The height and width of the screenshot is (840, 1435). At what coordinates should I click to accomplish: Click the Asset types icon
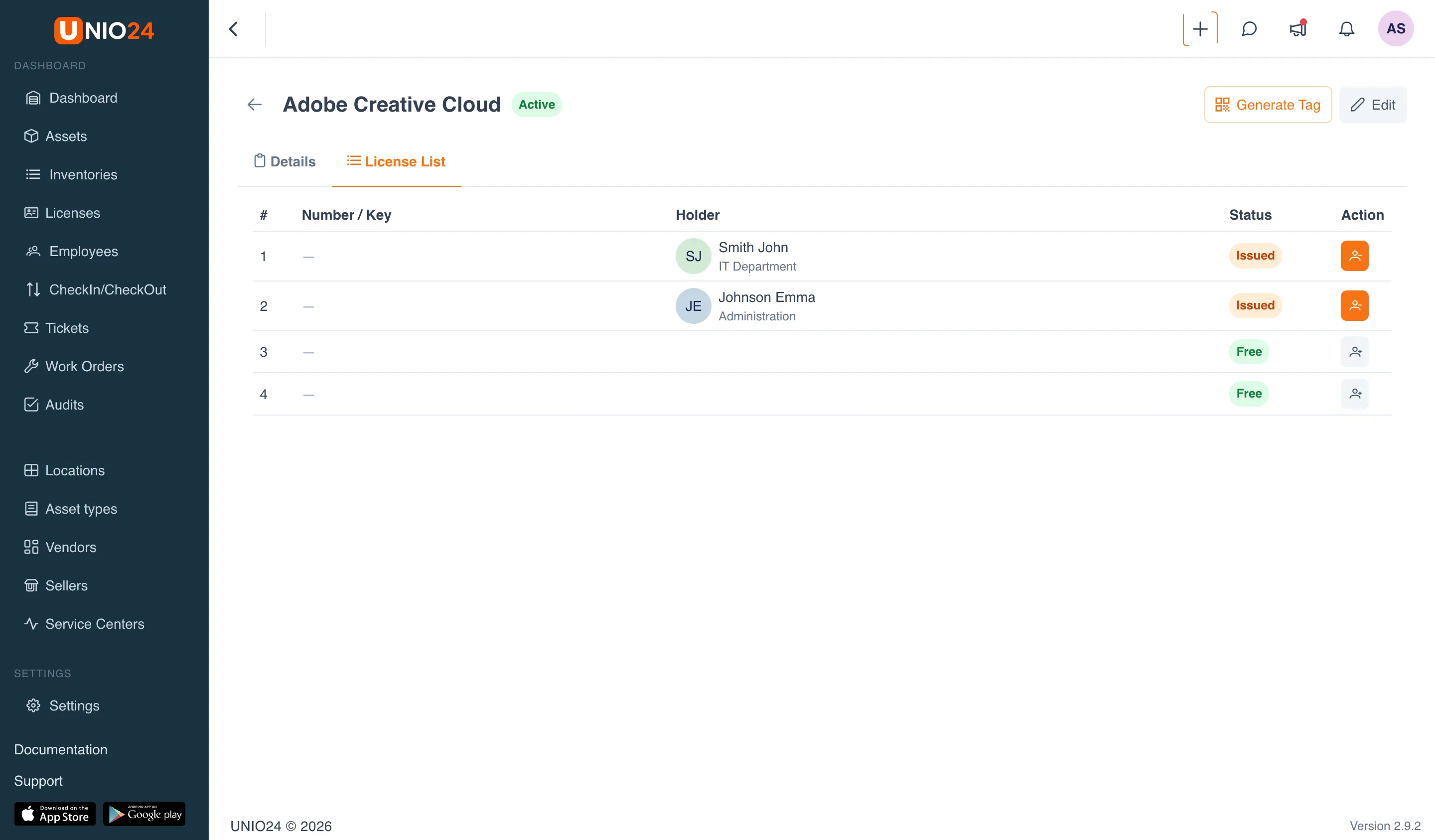[31, 509]
